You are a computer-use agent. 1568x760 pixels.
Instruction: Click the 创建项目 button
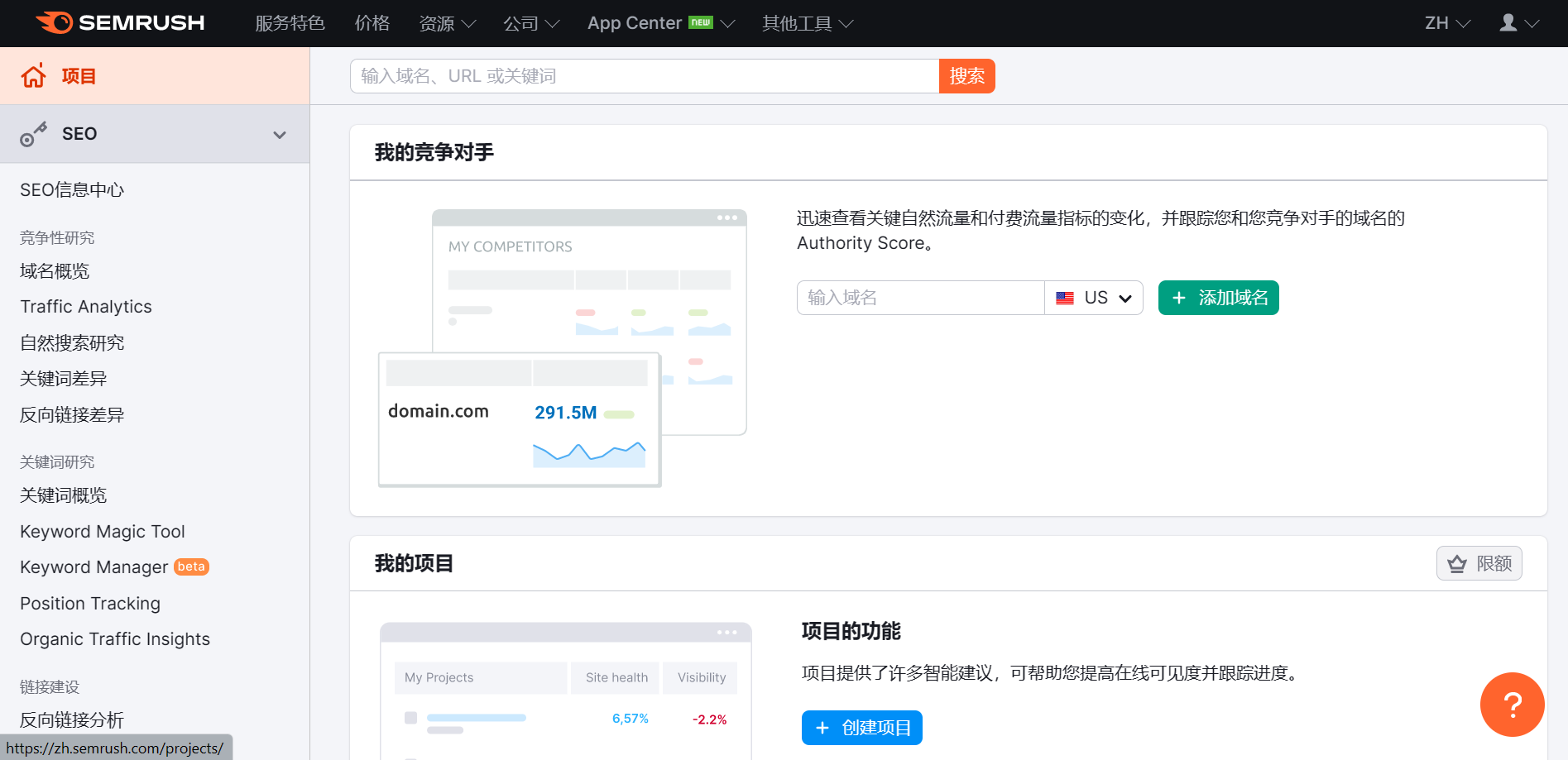pos(861,728)
